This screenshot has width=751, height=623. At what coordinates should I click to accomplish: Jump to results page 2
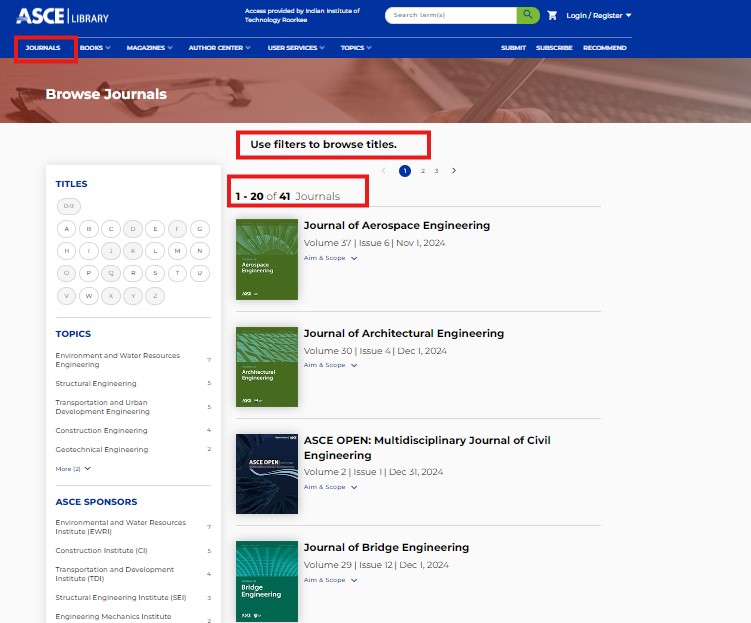click(x=422, y=171)
